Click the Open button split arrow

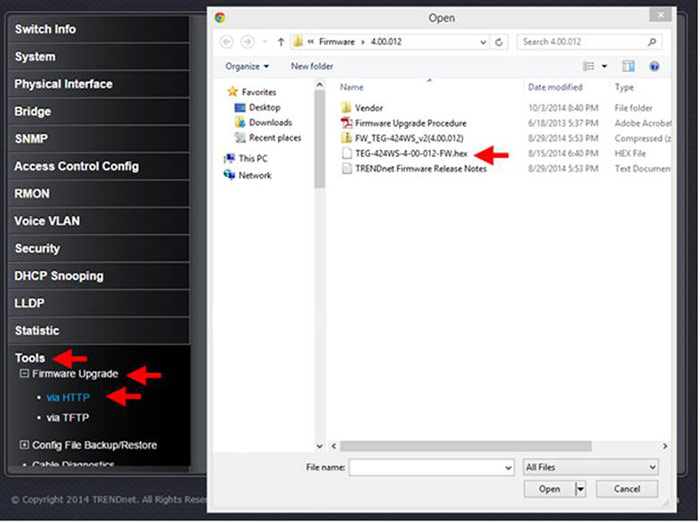click(580, 490)
